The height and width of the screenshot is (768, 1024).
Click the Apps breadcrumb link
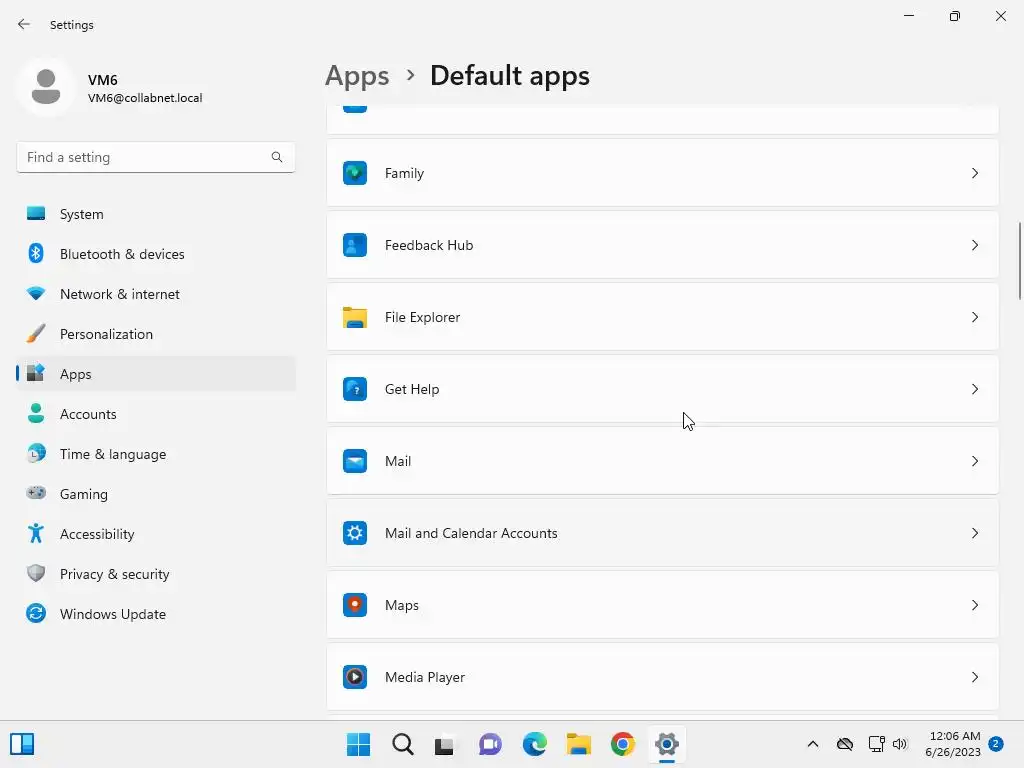click(357, 76)
